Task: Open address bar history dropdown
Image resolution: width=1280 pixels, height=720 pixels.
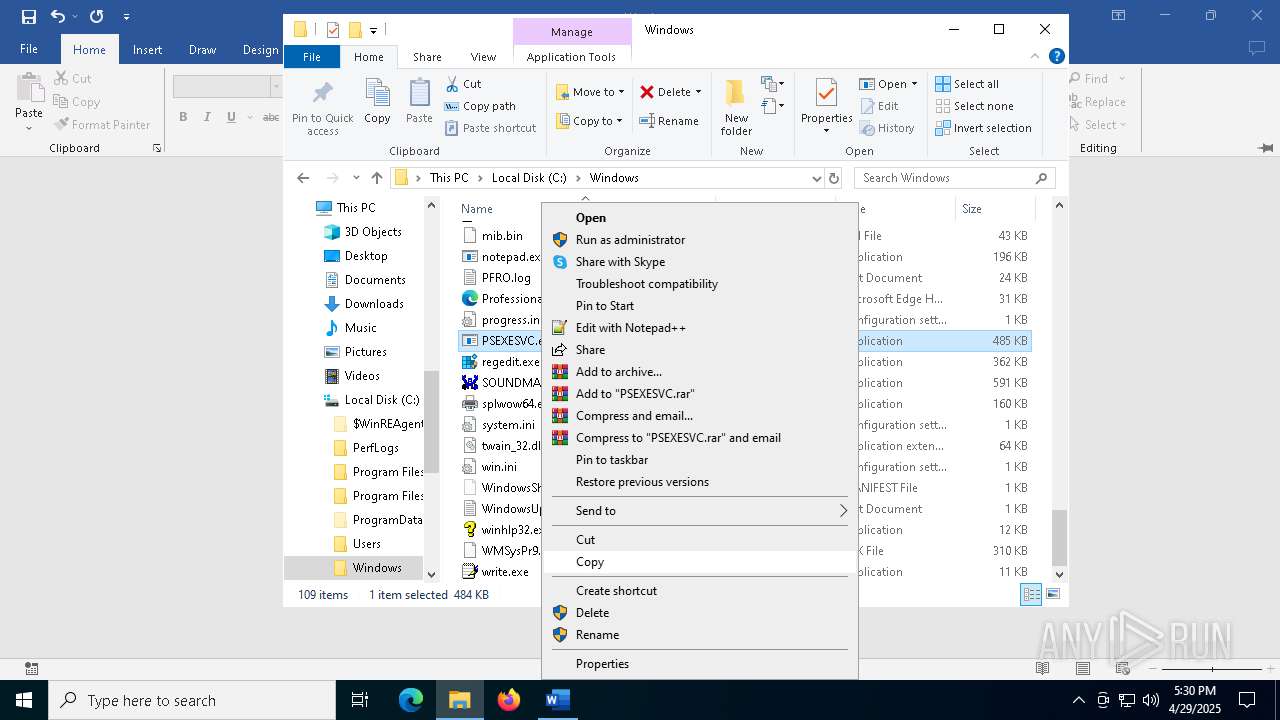Action: [817, 178]
